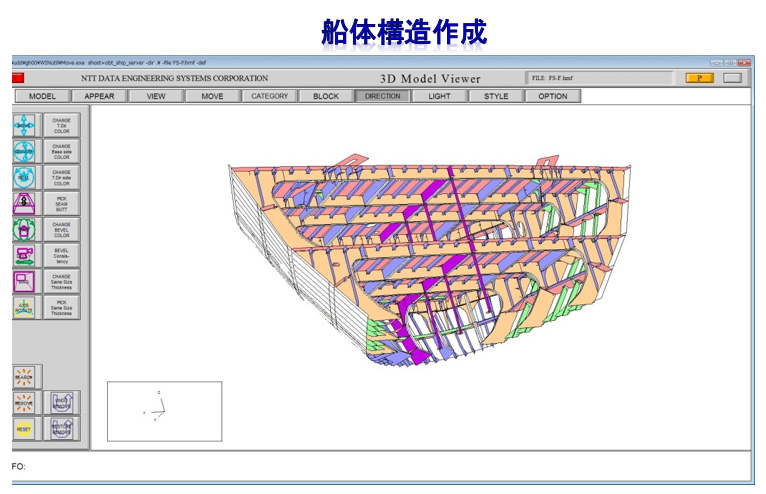Click the REMOVE icon button
Viewport: 766px width, 494px height.
(24, 402)
